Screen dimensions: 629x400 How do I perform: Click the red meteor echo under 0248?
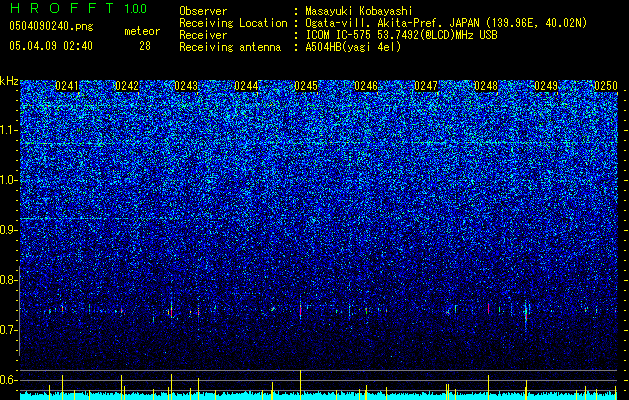(488, 308)
